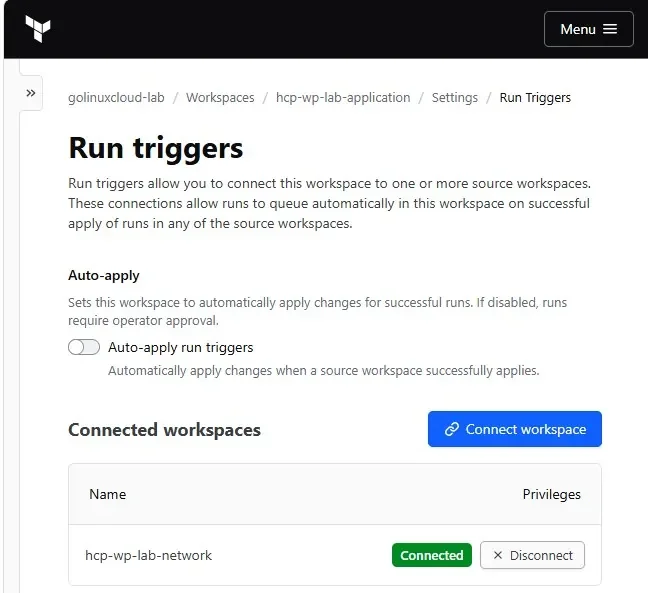Enable the Auto-apply run triggers toggle
This screenshot has width=648, height=593.
(84, 347)
